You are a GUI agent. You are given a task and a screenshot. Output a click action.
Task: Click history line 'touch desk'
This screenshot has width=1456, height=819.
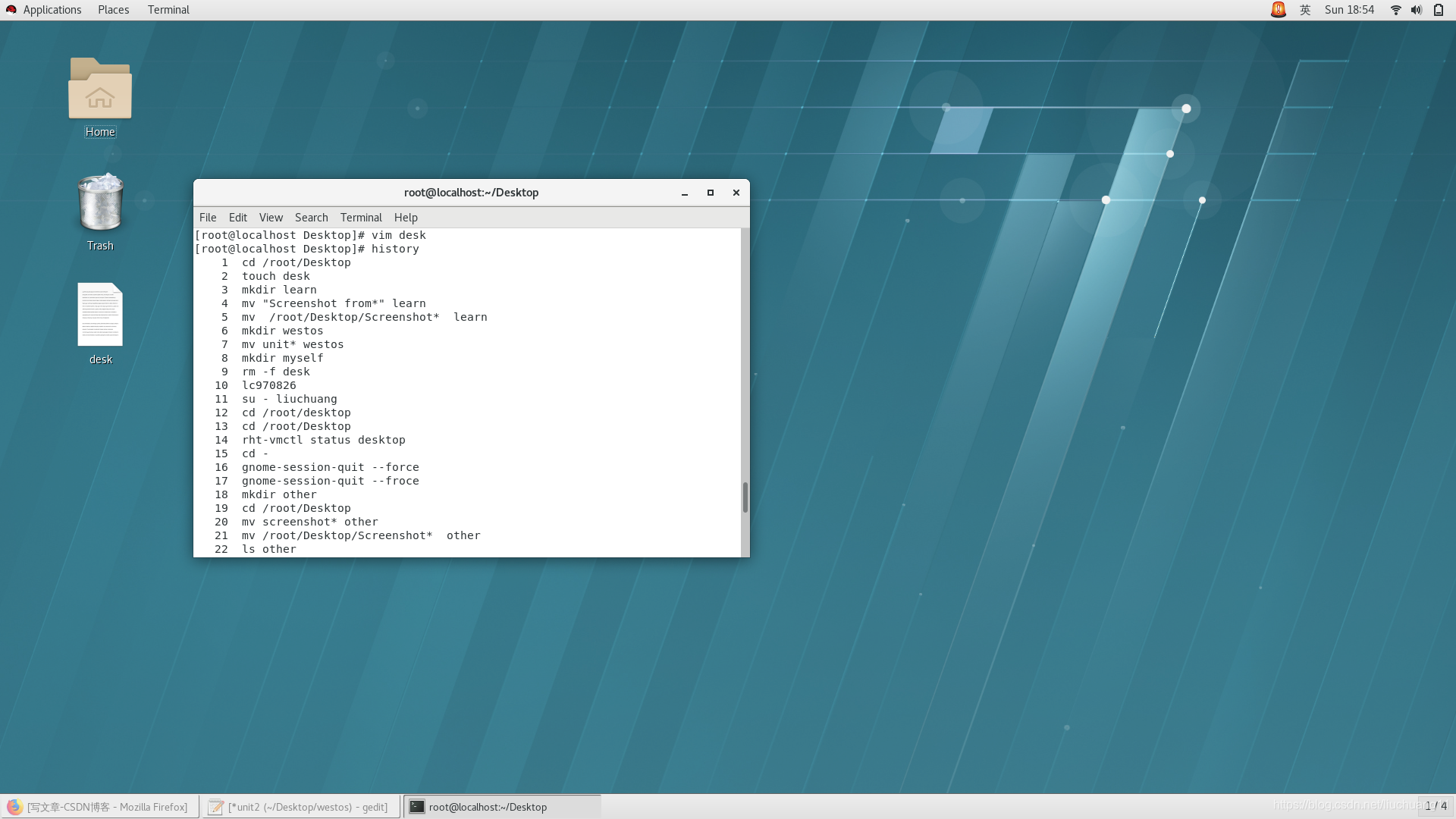(x=276, y=276)
